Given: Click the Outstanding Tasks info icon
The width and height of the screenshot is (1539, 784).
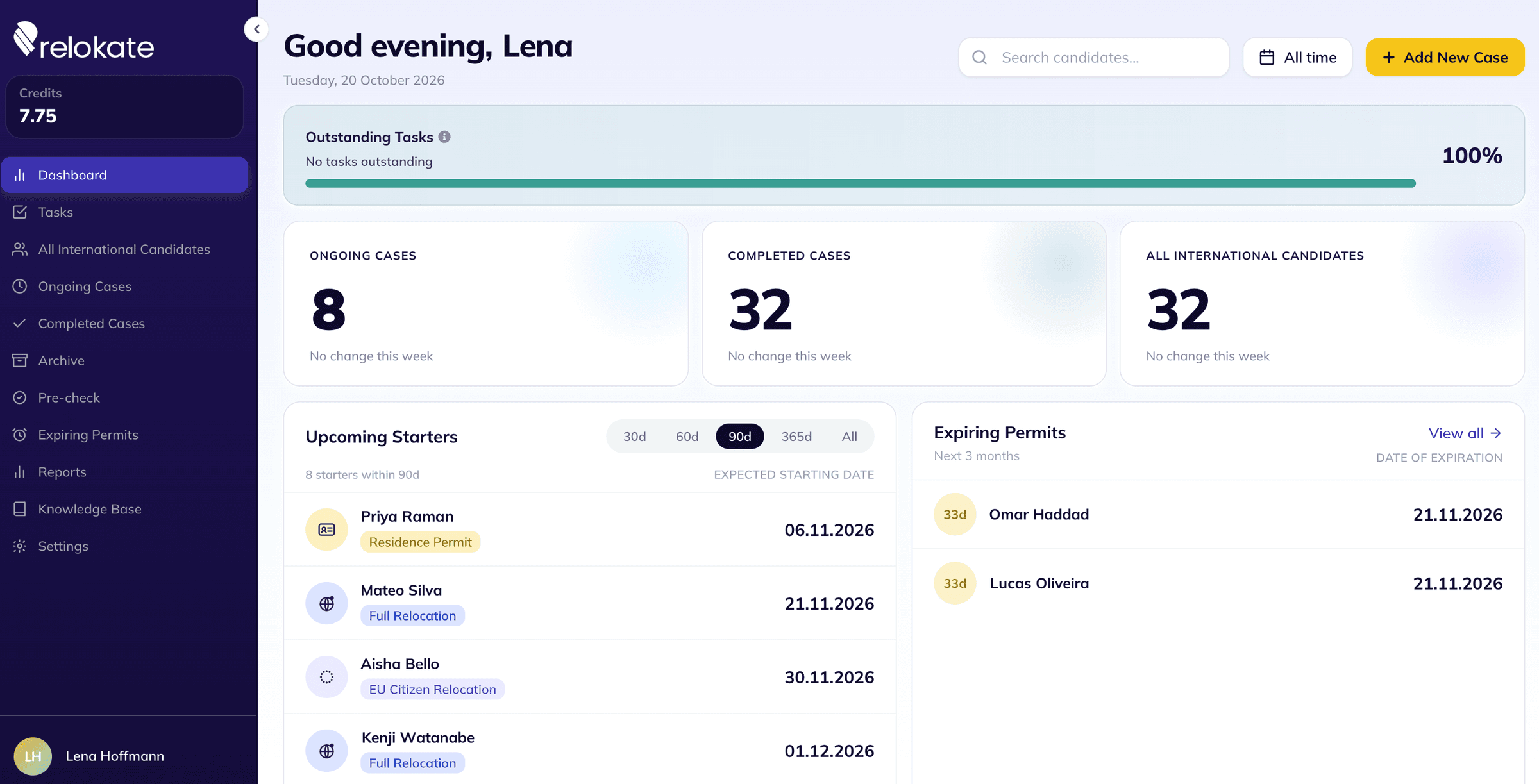Looking at the screenshot, I should [444, 137].
